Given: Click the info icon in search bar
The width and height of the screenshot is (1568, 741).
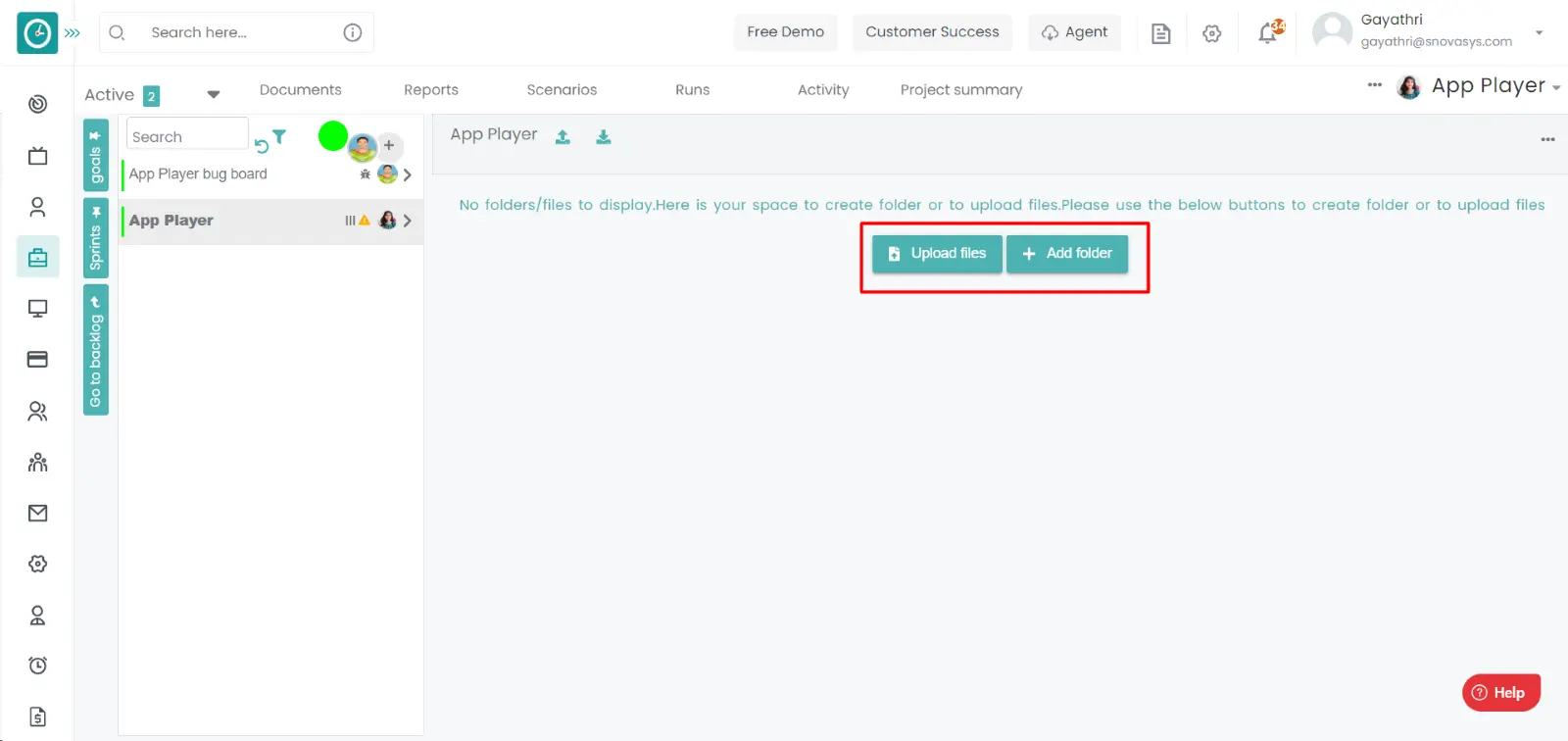Looking at the screenshot, I should click(353, 32).
